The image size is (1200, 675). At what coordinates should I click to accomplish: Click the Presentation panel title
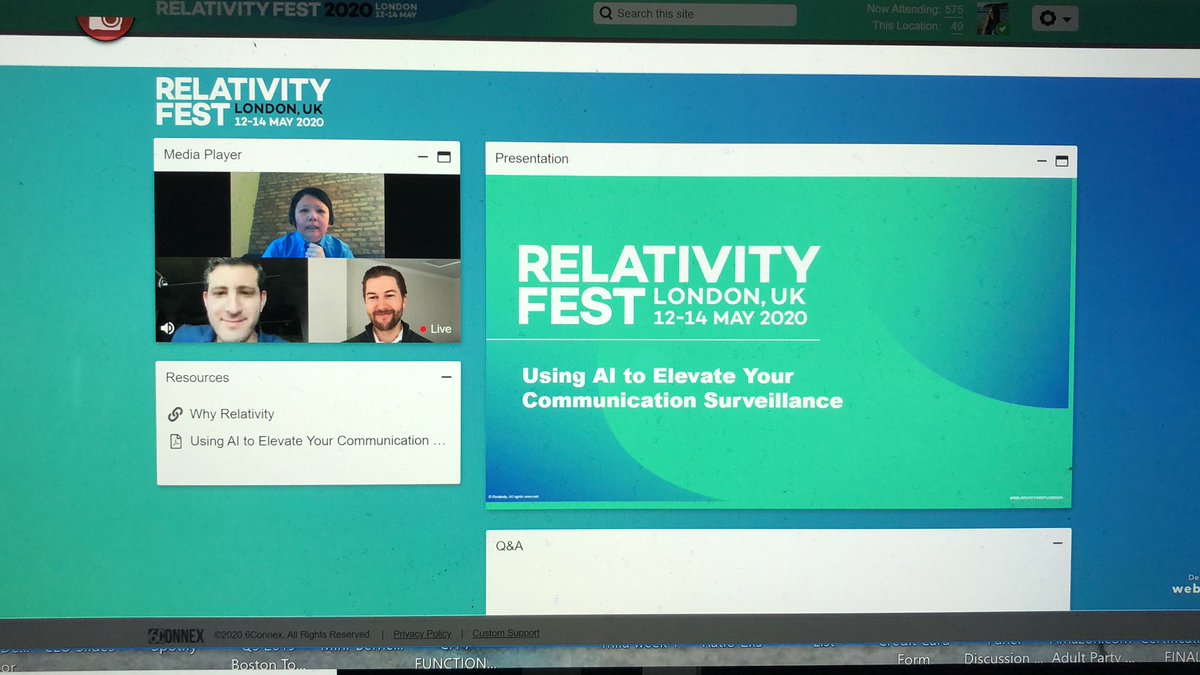(x=532, y=159)
